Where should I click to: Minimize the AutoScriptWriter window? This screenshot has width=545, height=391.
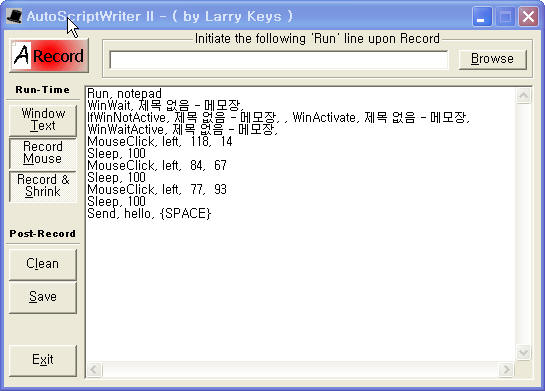(482, 17)
